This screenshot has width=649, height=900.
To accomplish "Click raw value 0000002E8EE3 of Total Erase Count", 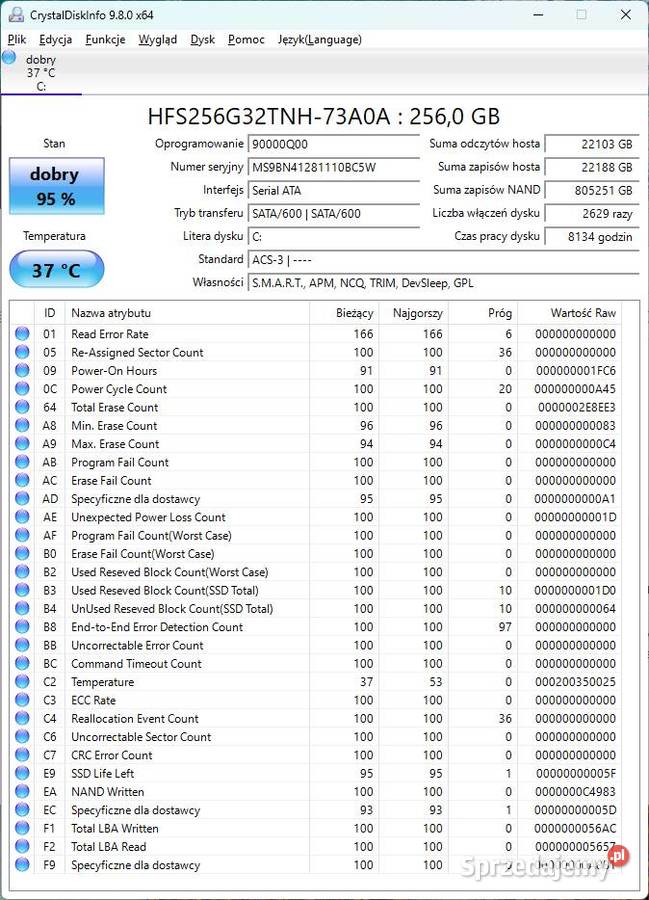I will (577, 408).
